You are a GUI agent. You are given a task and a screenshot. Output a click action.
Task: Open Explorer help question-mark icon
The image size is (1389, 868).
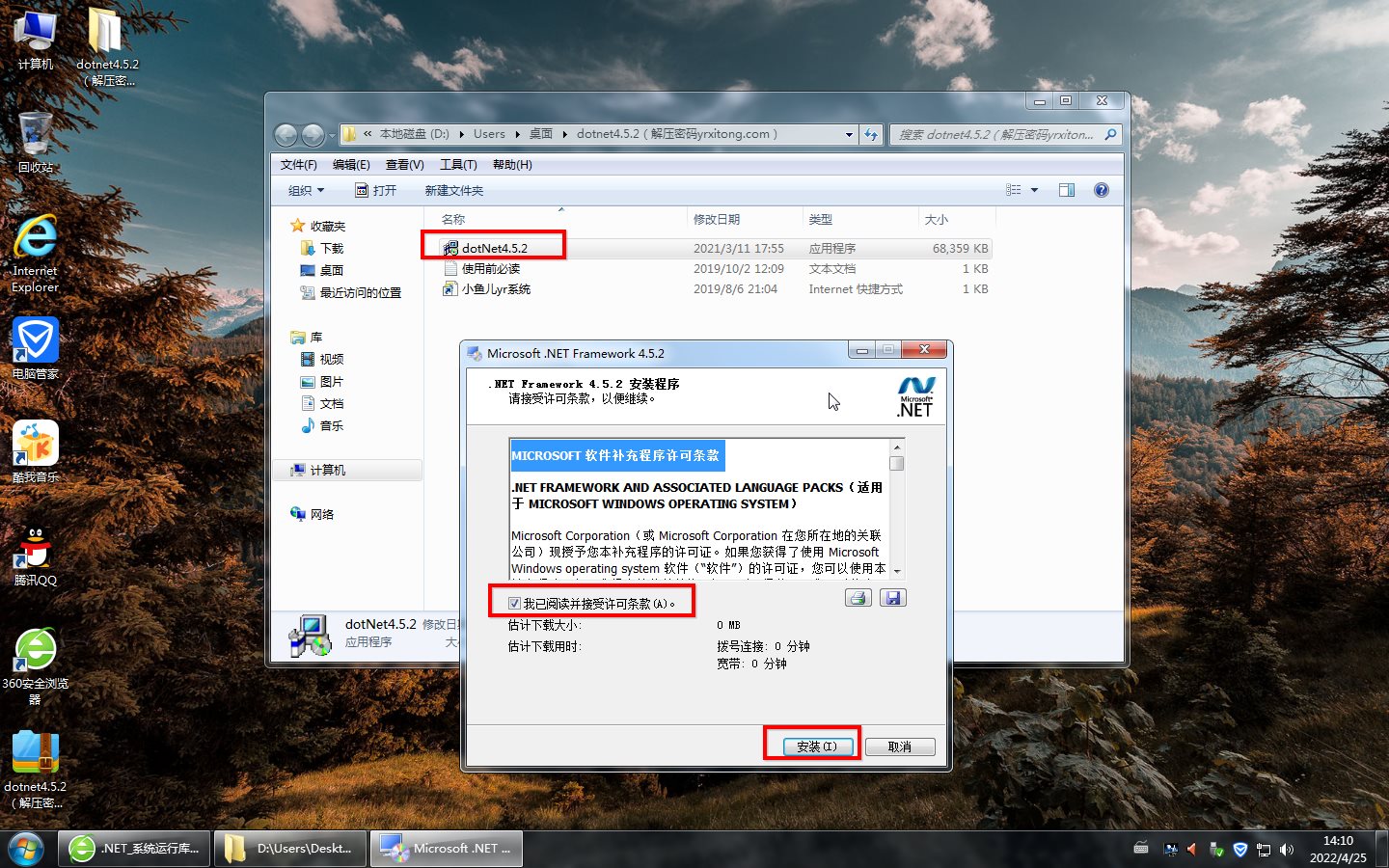1102,190
